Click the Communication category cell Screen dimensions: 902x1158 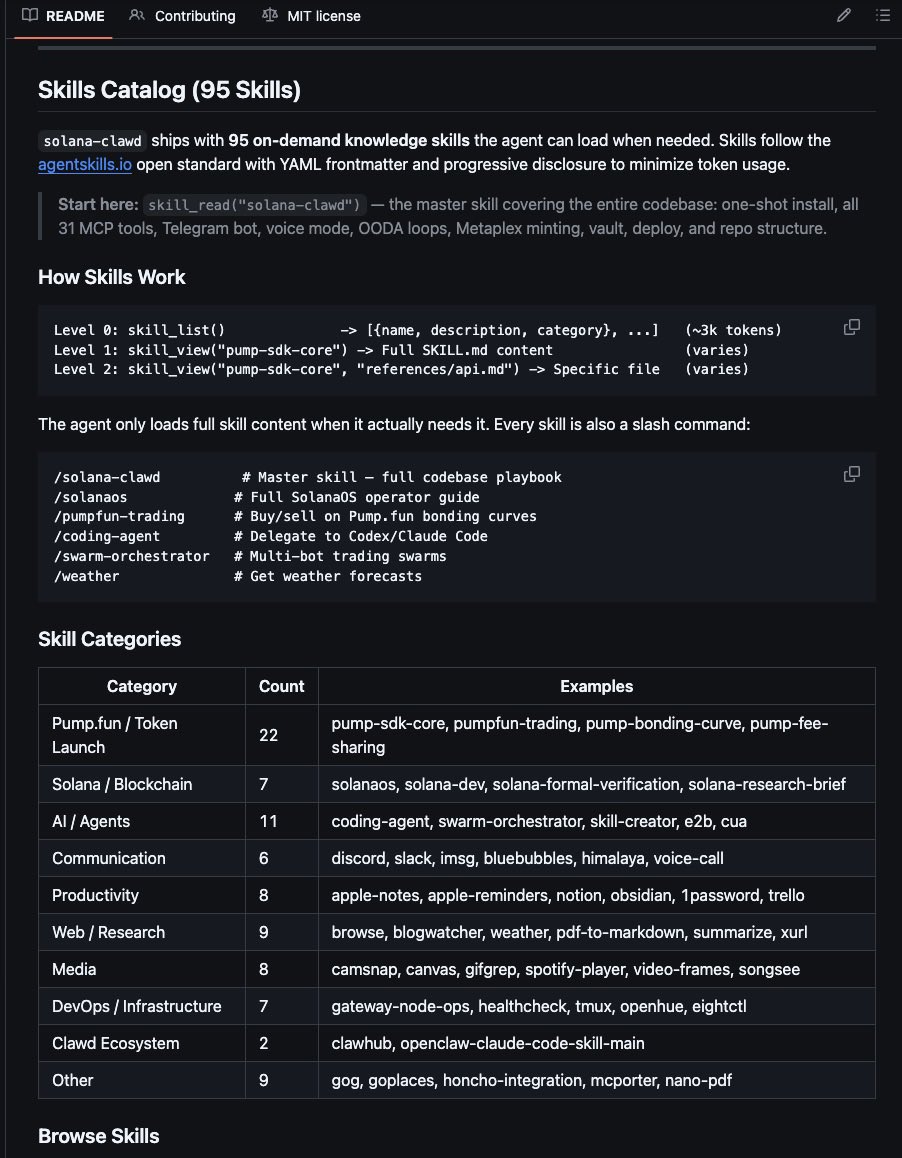[142, 858]
